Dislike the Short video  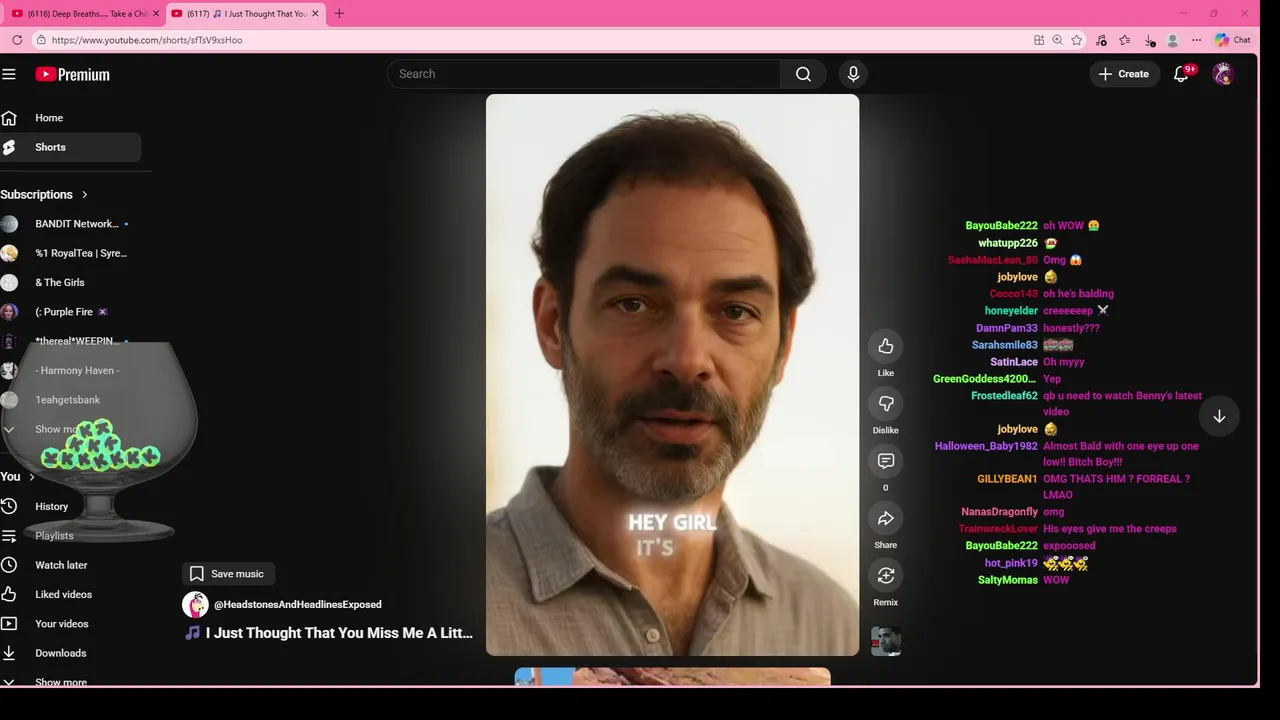pos(886,403)
